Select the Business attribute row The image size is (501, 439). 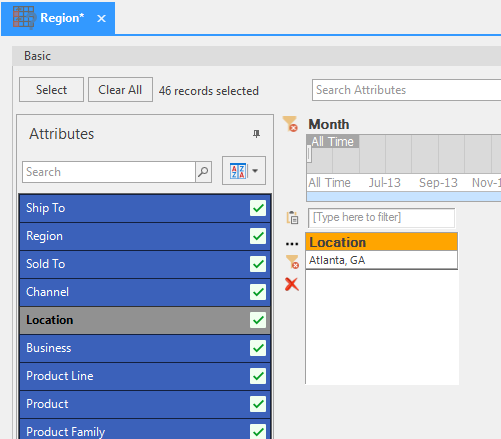coord(145,348)
